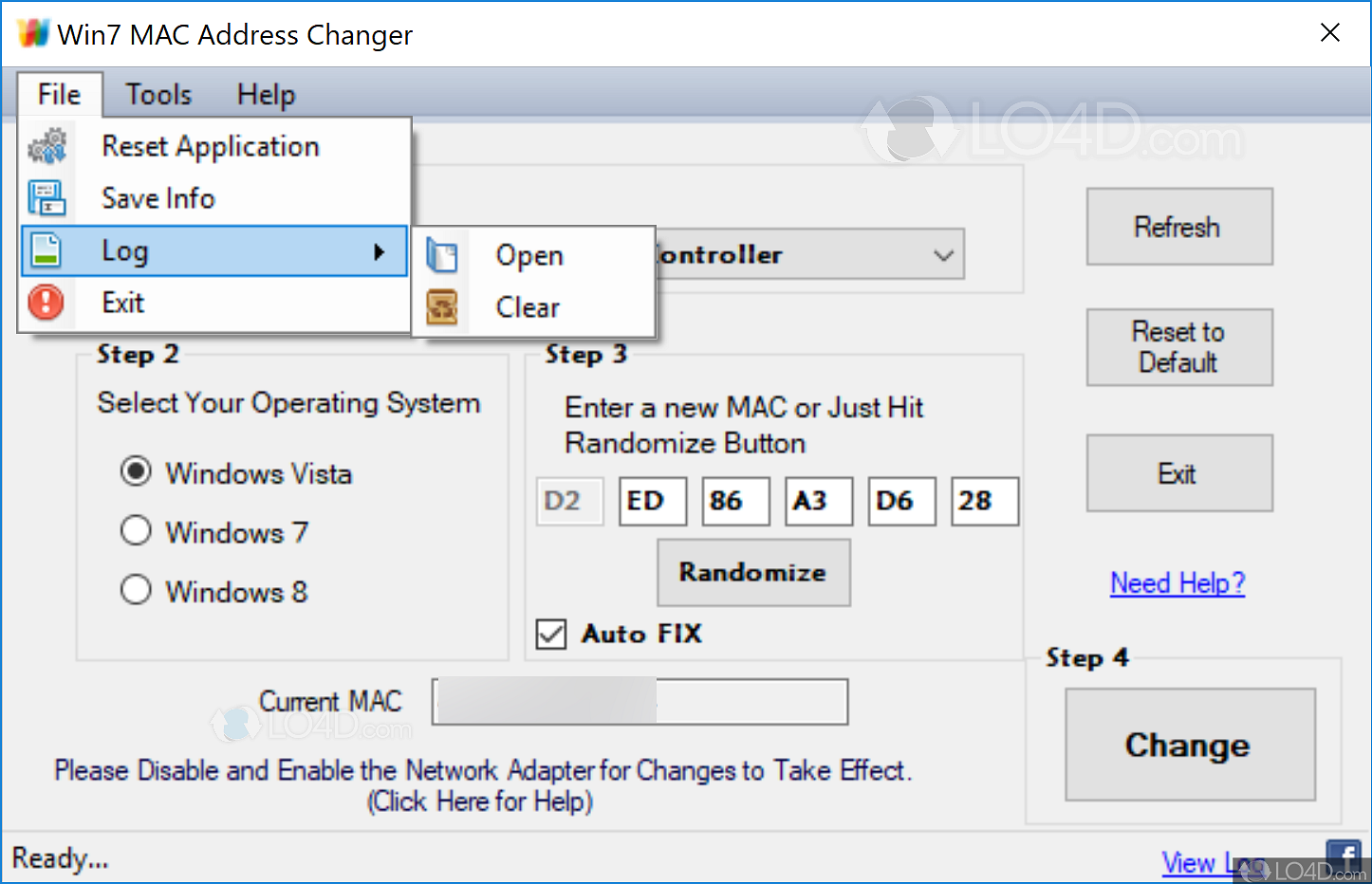Click the MAC field containing 28
This screenshot has height=884, width=1372.
[985, 501]
